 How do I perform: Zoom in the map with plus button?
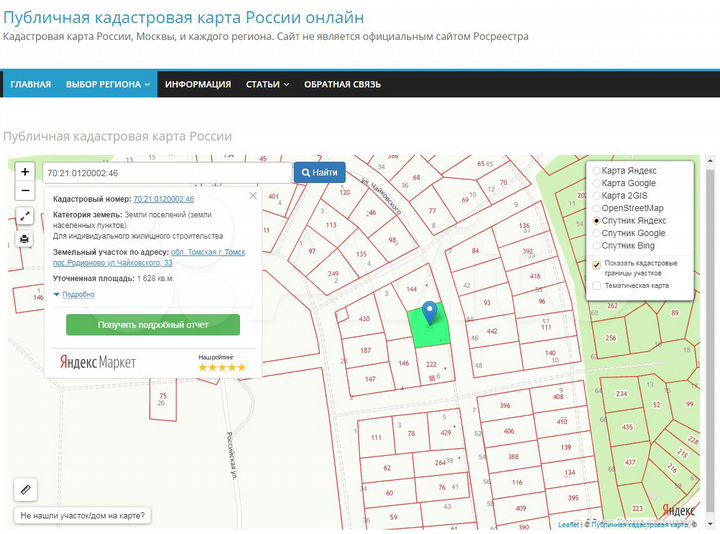click(x=25, y=172)
